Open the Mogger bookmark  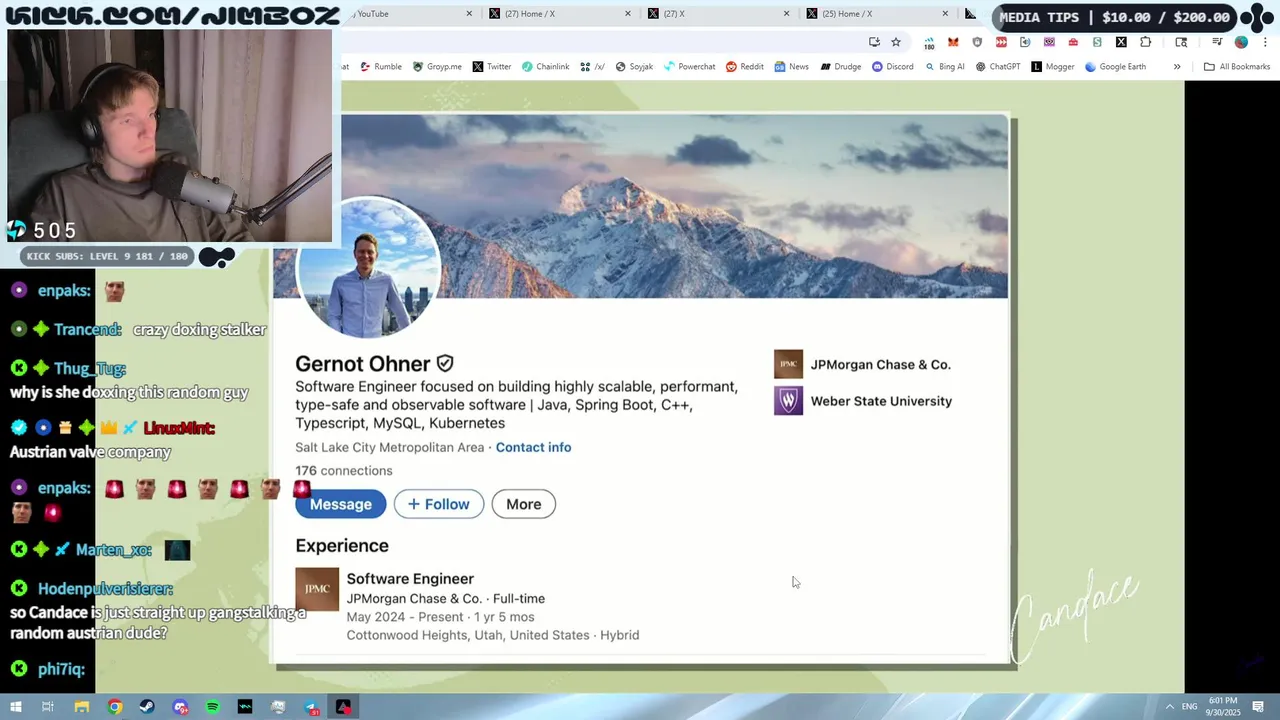click(x=1052, y=67)
